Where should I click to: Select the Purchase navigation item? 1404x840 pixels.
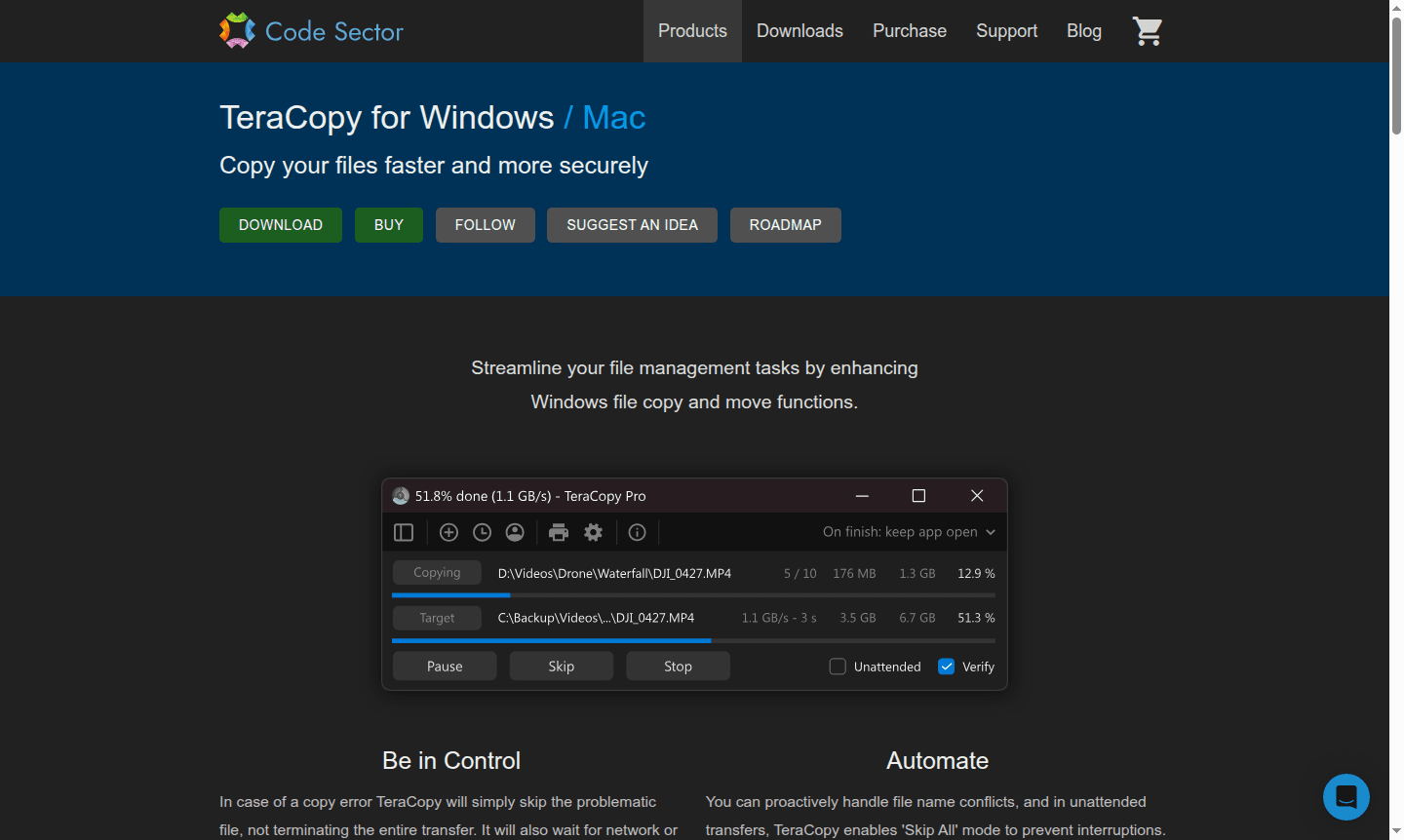pyautogui.click(x=909, y=30)
